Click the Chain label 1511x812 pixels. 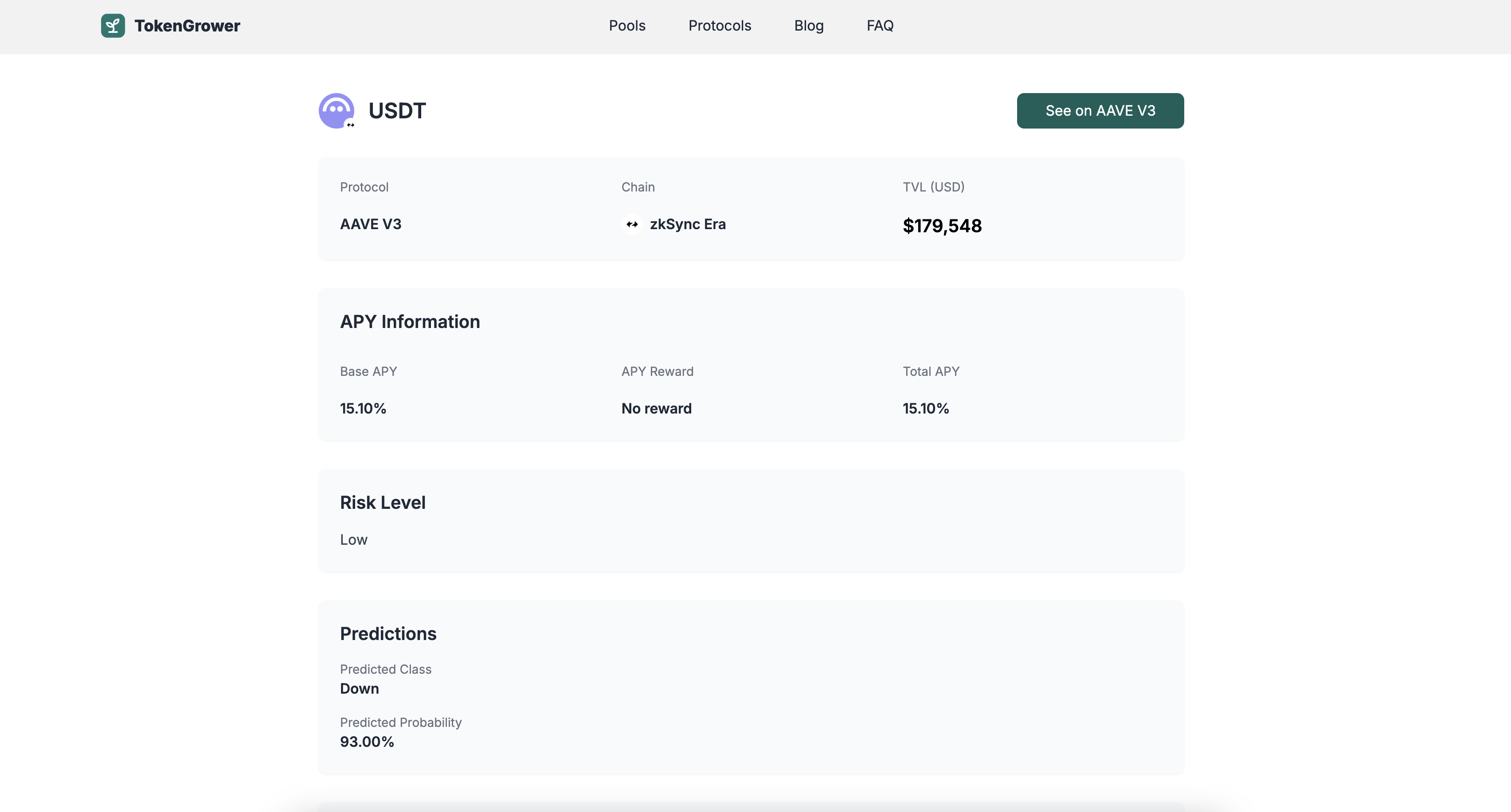pyautogui.click(x=638, y=187)
